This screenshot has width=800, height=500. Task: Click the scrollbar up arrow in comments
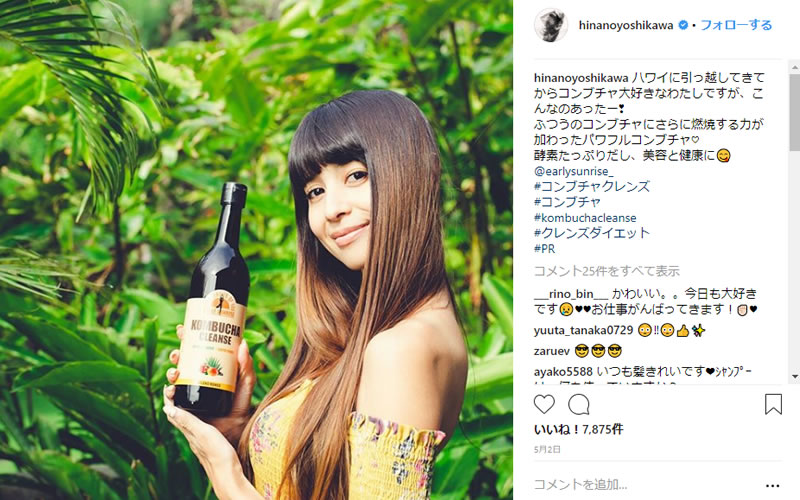coord(795,67)
